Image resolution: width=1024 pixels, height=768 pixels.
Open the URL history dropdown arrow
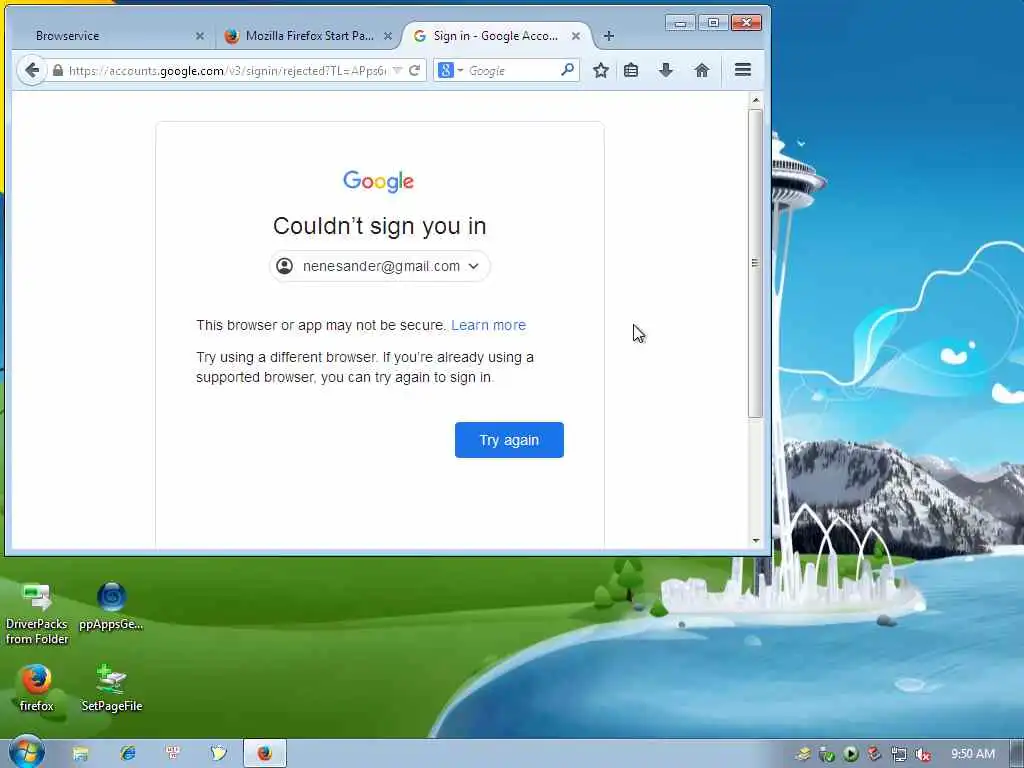397,71
